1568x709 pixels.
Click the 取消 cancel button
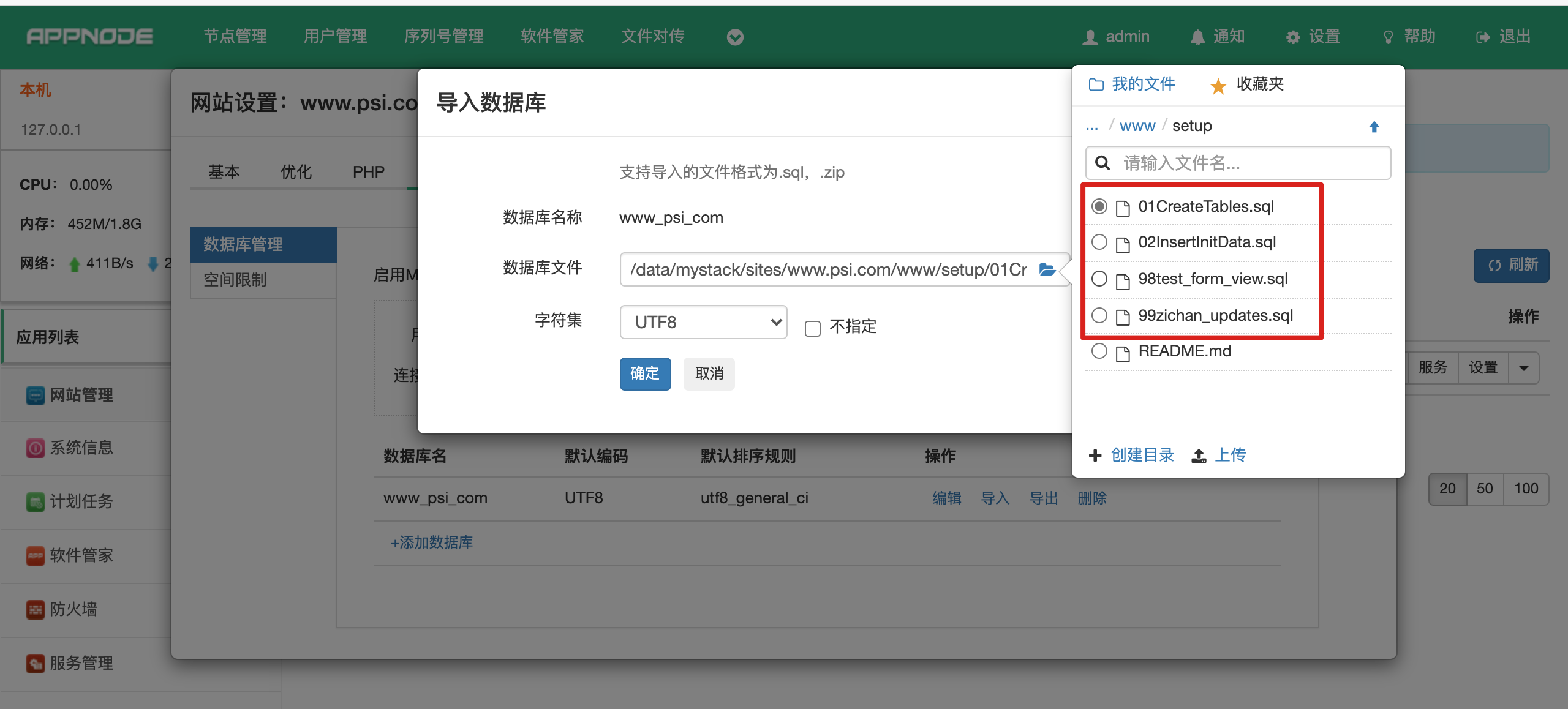709,373
